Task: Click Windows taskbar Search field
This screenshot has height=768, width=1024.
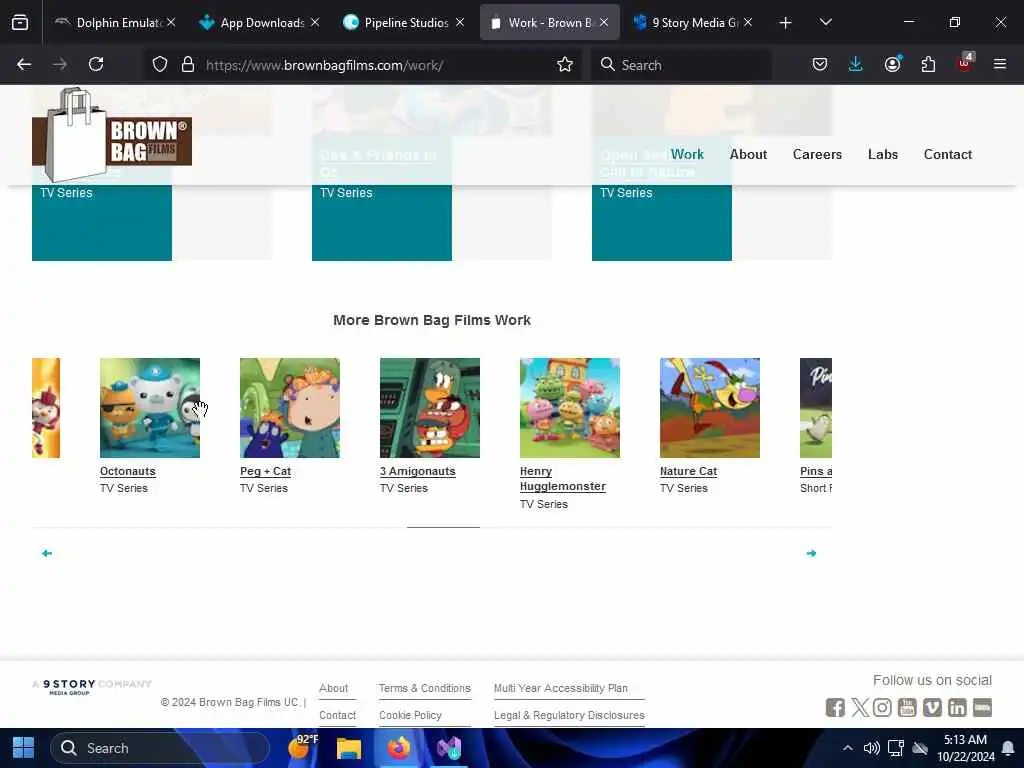Action: click(160, 748)
